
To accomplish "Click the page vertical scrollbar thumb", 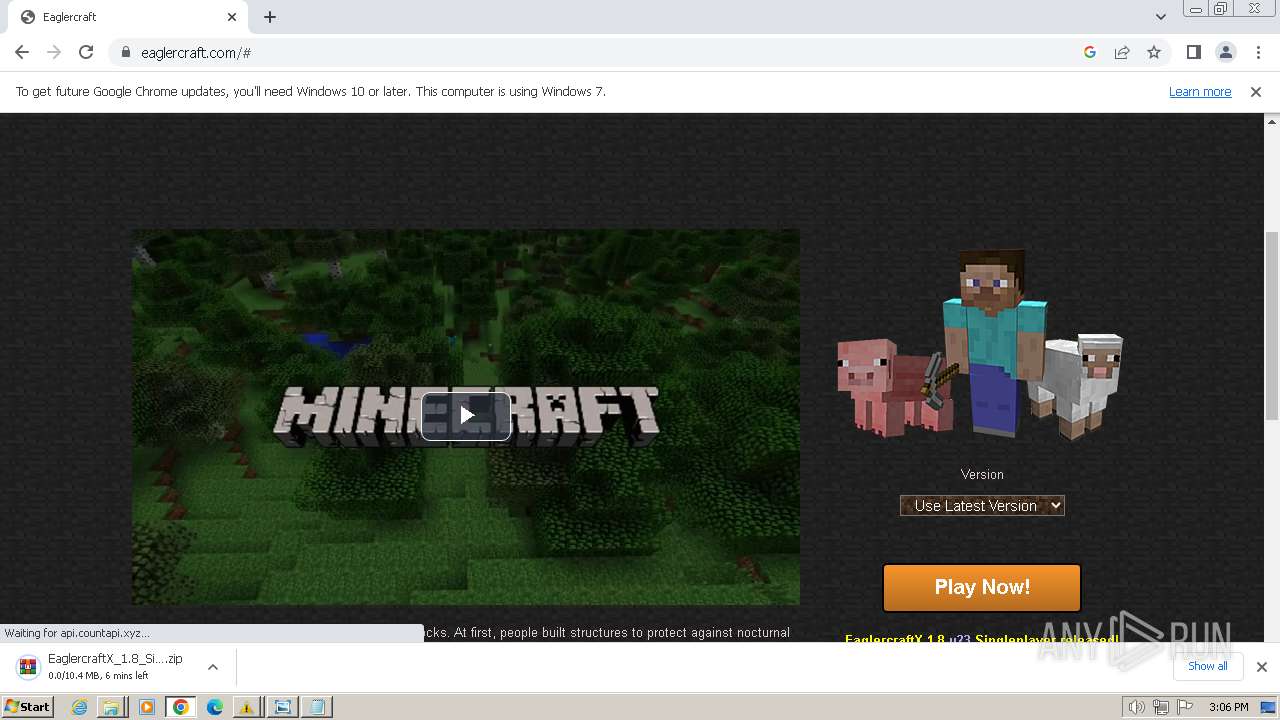I will click(x=1272, y=325).
